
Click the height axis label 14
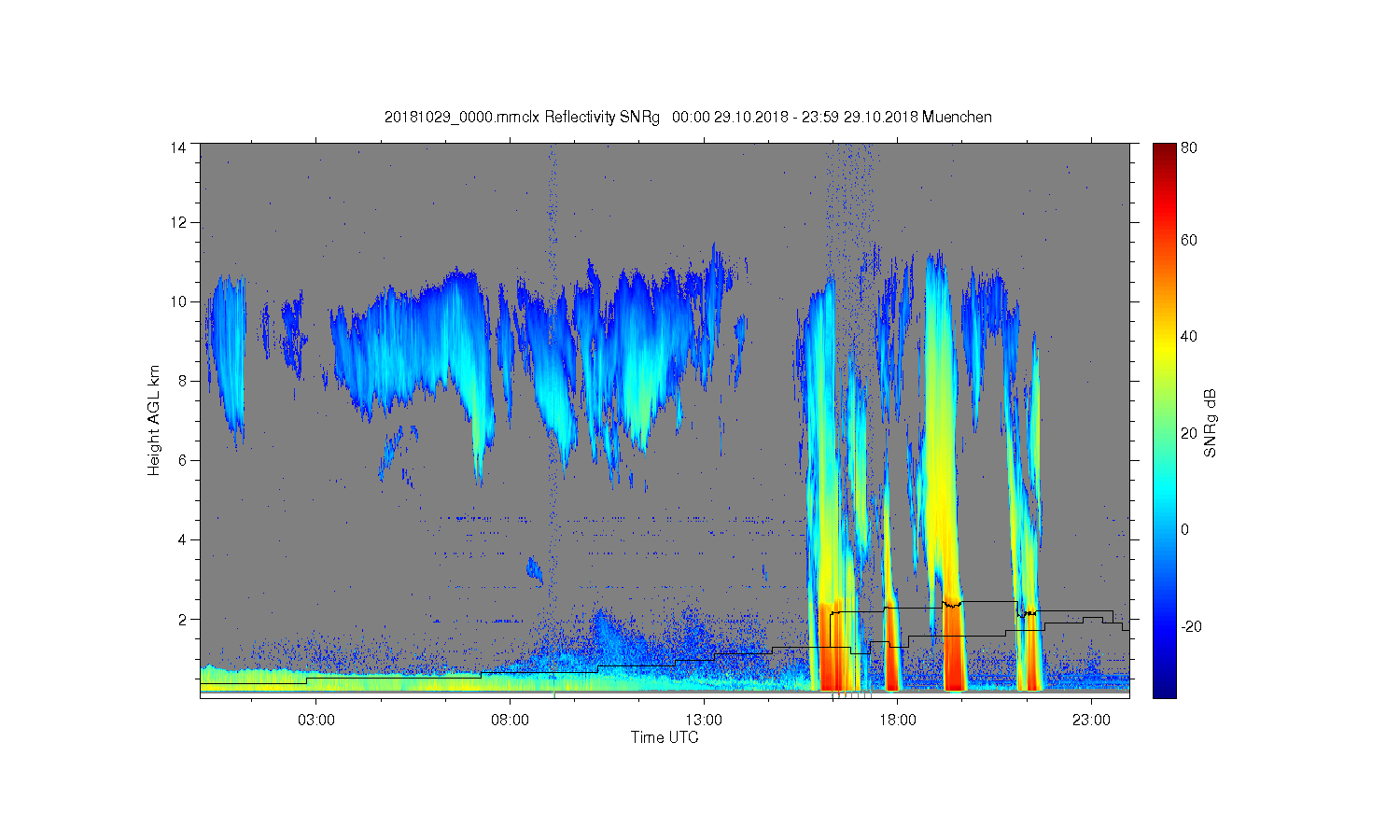[x=178, y=147]
